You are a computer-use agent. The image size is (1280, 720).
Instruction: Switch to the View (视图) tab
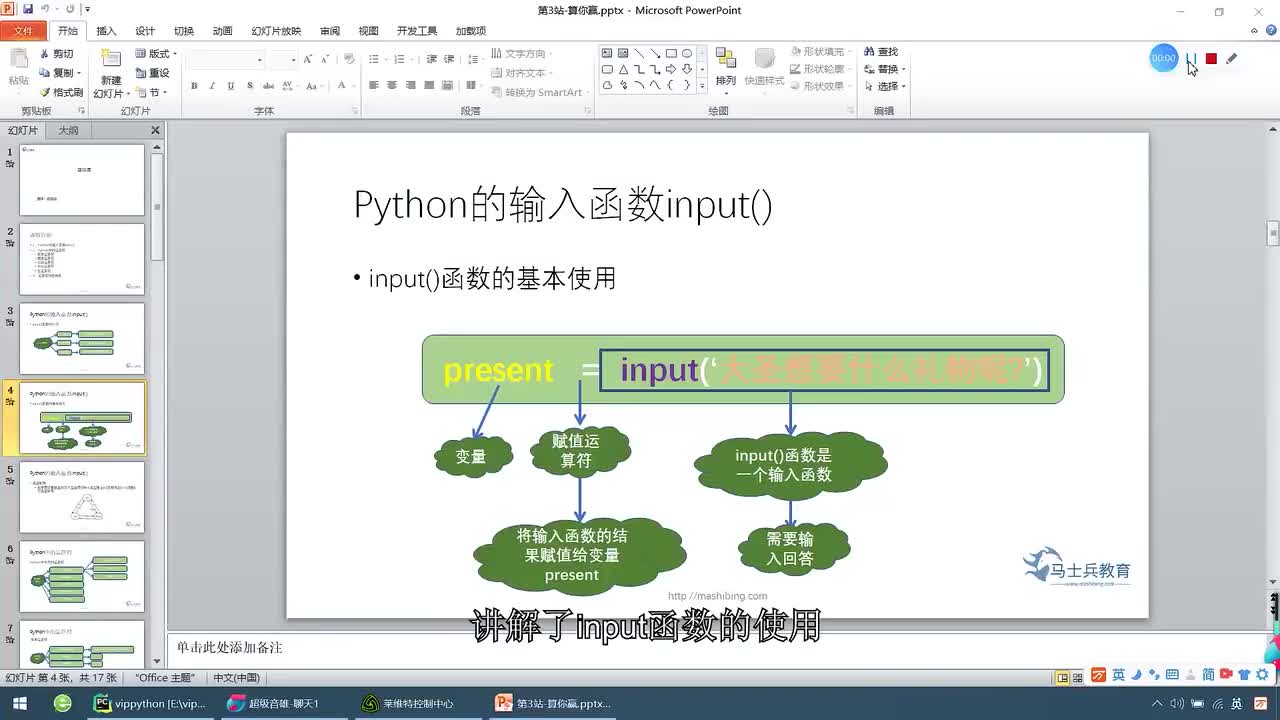(368, 31)
